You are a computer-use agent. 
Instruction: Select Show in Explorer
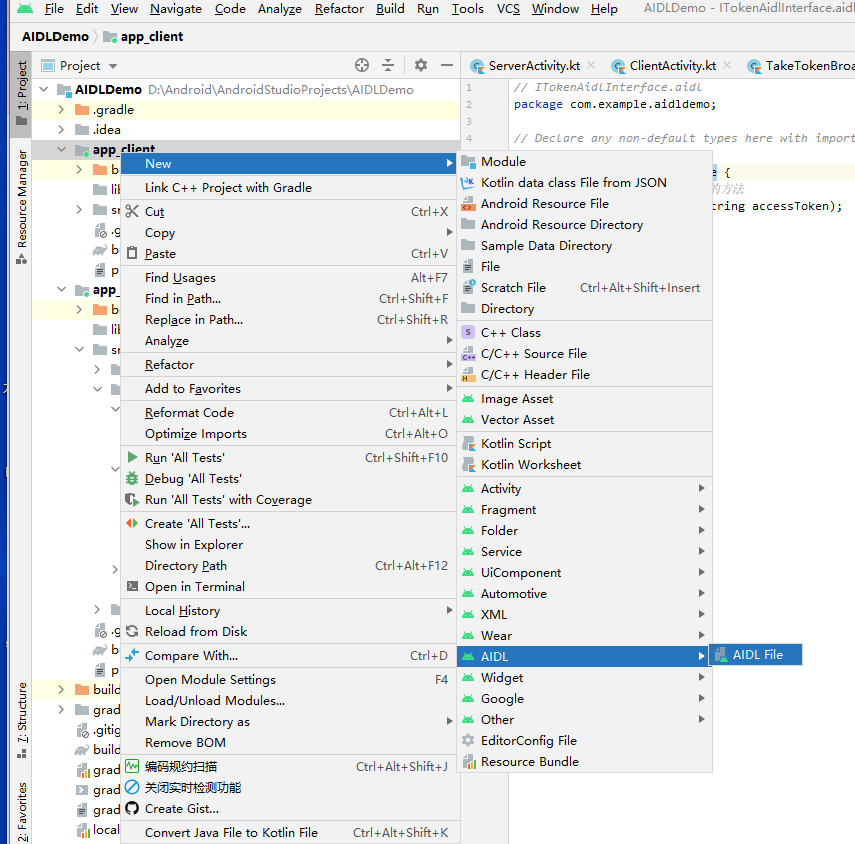coord(289,544)
